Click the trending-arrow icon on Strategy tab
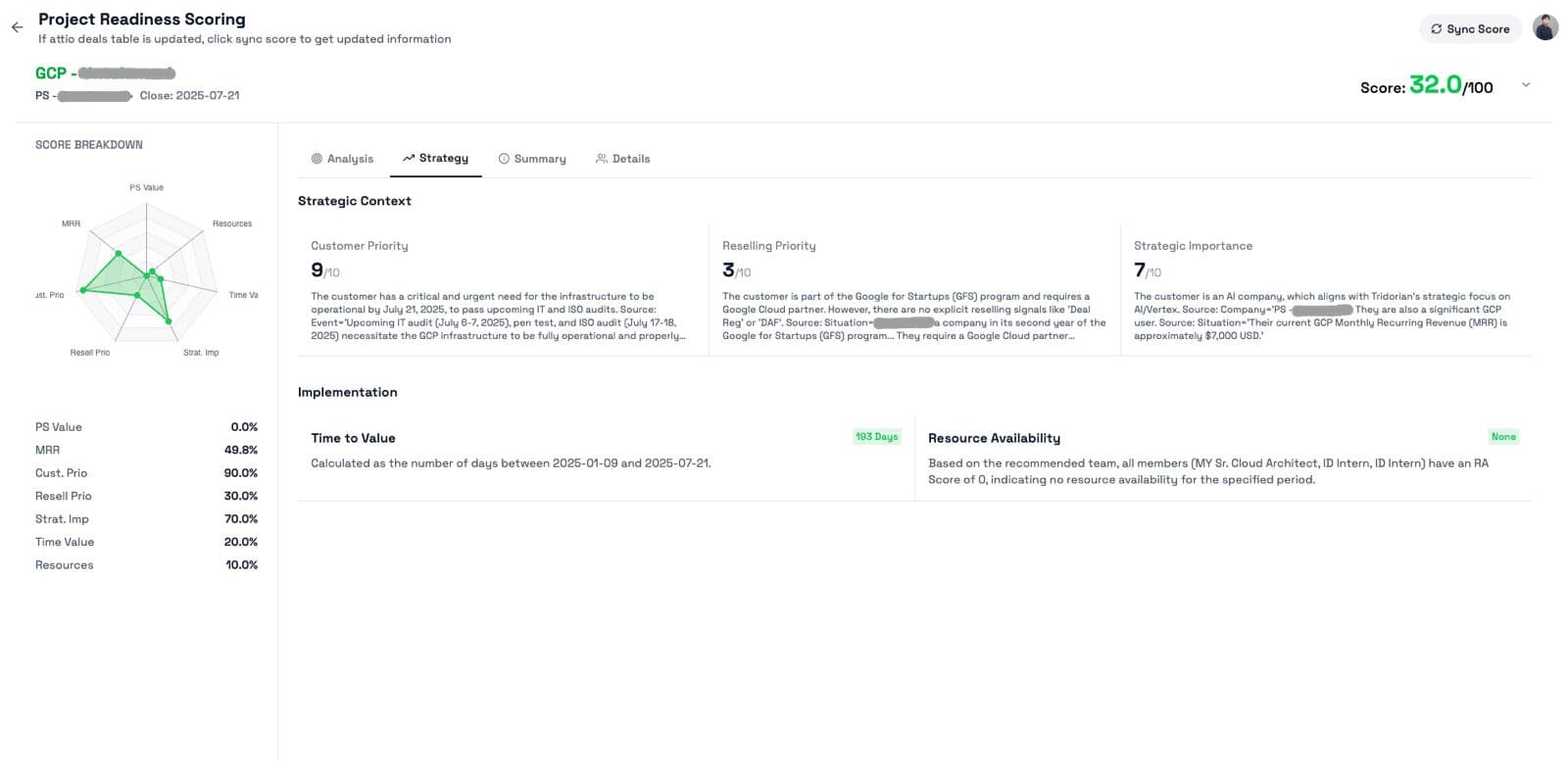Image resolution: width=1568 pixels, height=774 pixels. (409, 157)
